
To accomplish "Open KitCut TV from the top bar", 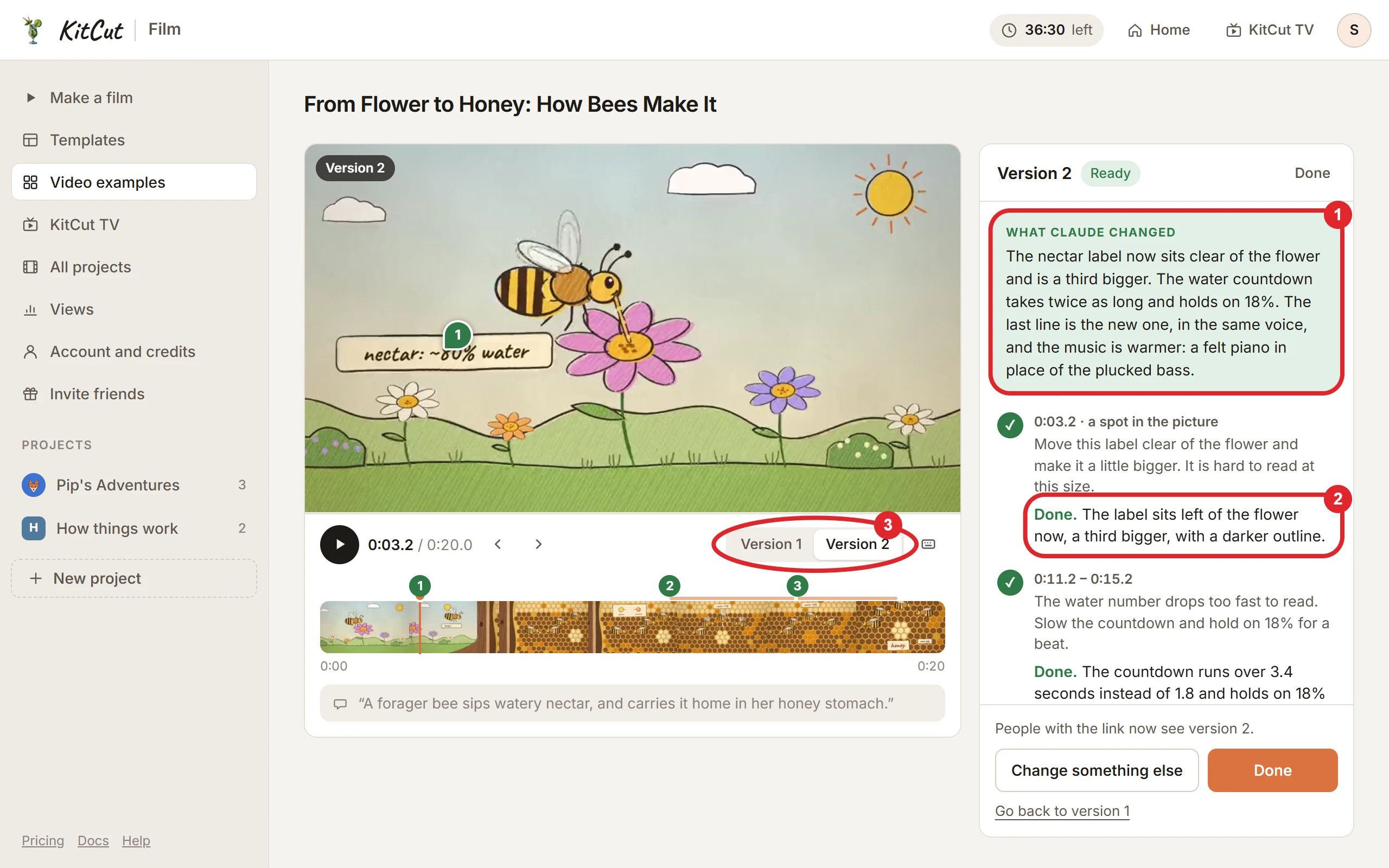I will (x=1270, y=30).
